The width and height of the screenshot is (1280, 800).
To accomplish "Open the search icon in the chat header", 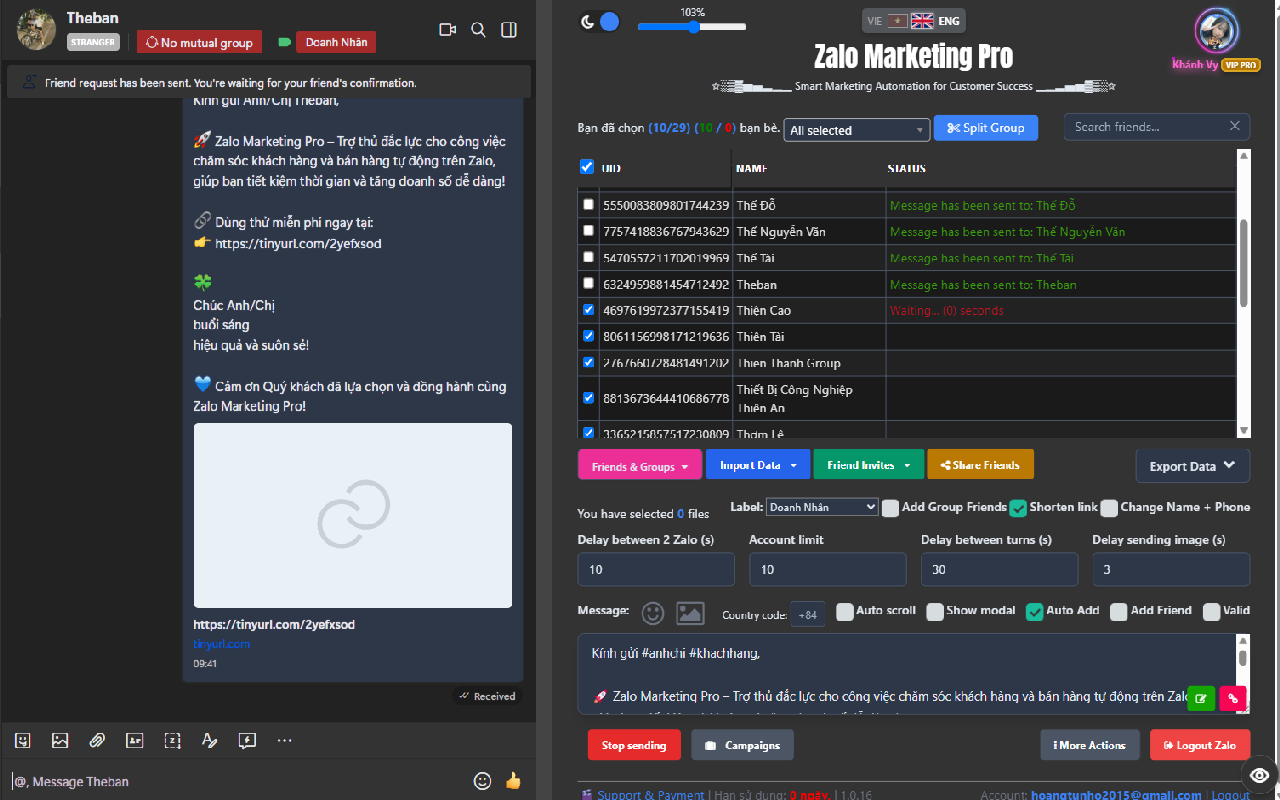I will 478,29.
